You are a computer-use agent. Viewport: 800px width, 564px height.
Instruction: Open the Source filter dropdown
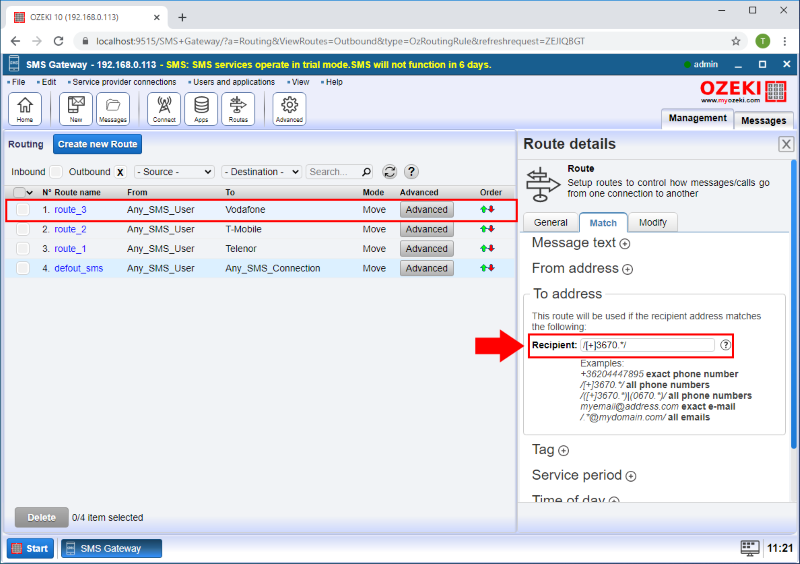(174, 172)
